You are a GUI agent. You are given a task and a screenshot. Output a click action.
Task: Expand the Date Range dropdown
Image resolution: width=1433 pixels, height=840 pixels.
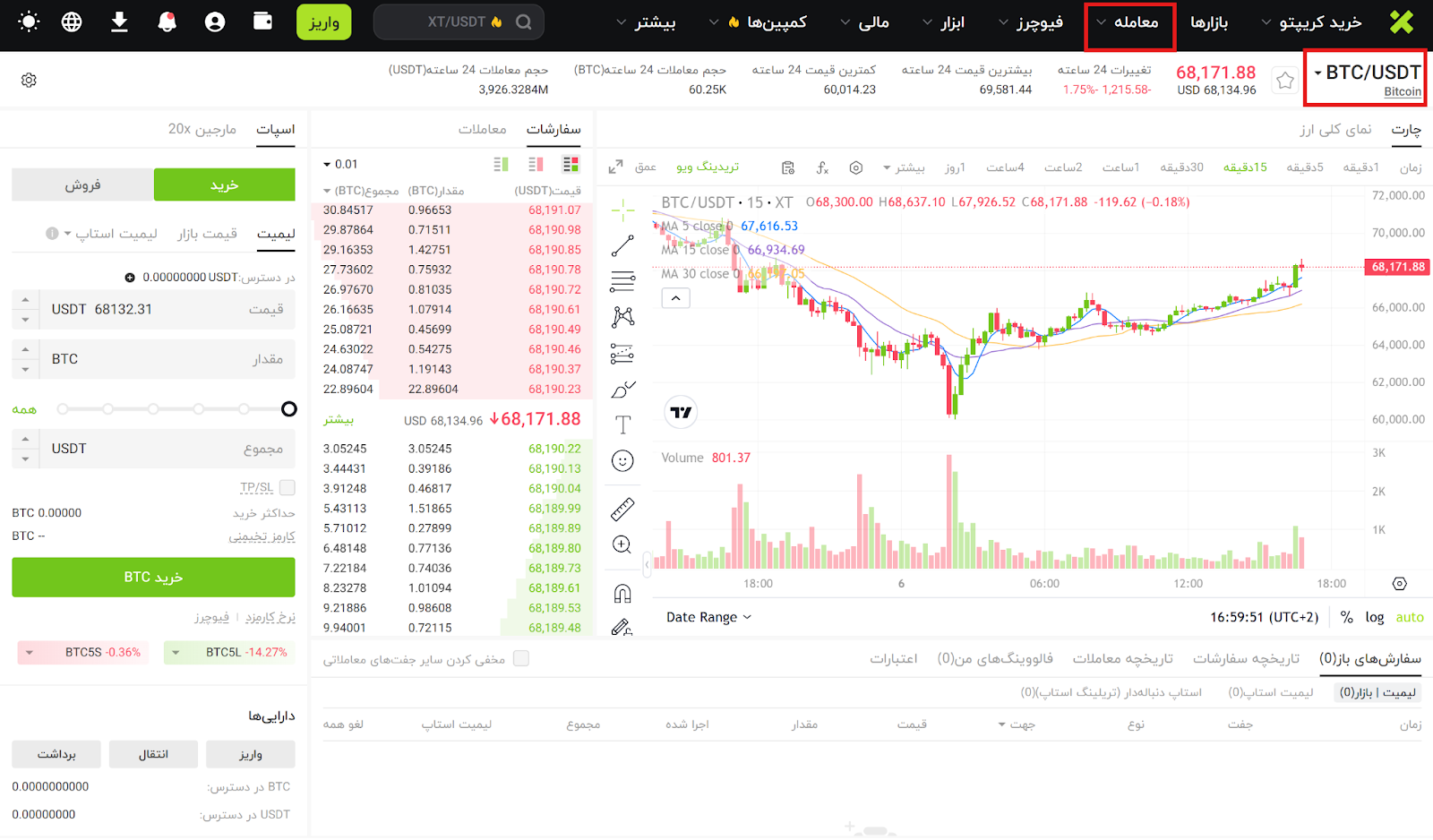click(708, 617)
